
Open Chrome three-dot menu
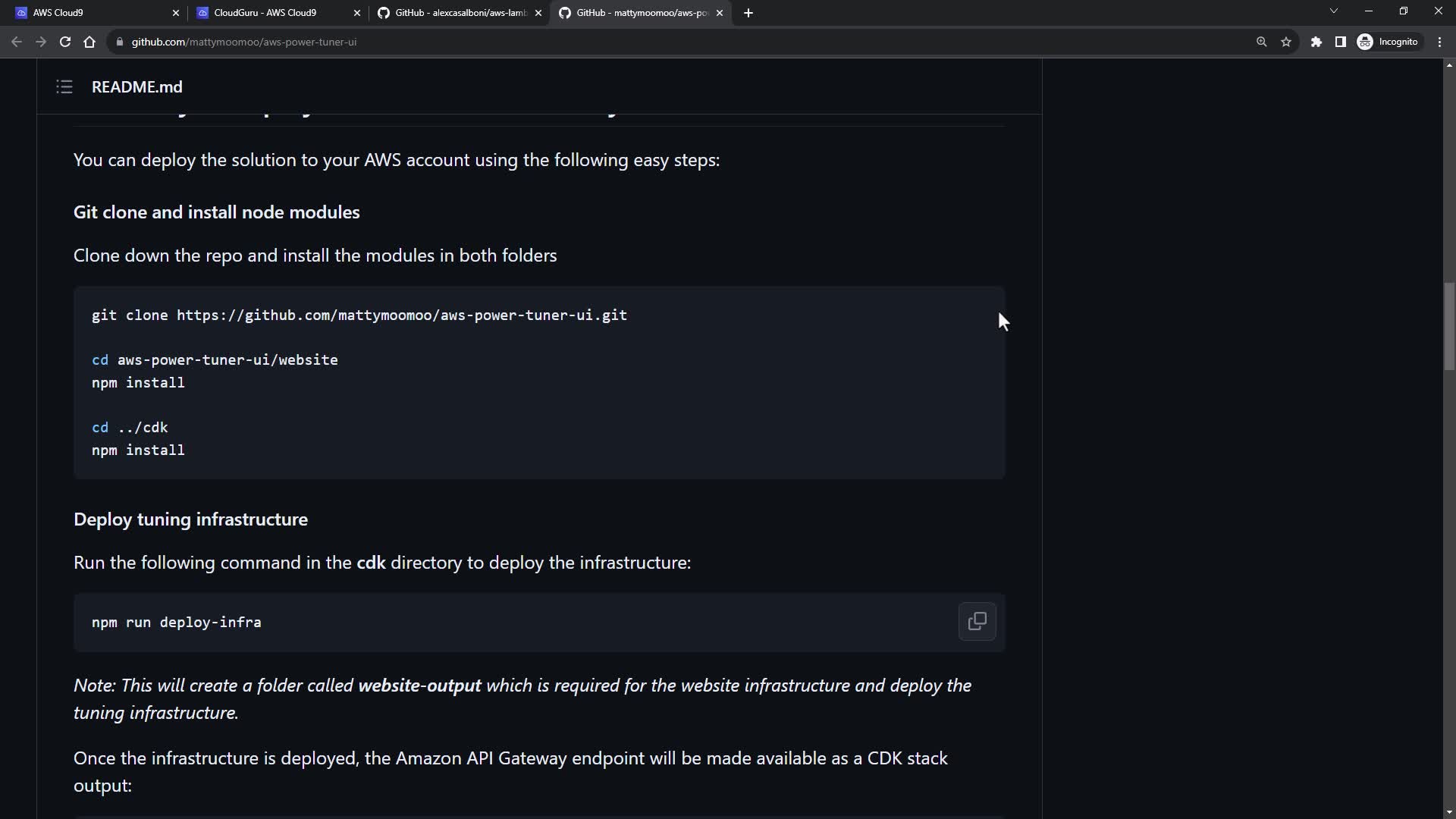[x=1440, y=42]
